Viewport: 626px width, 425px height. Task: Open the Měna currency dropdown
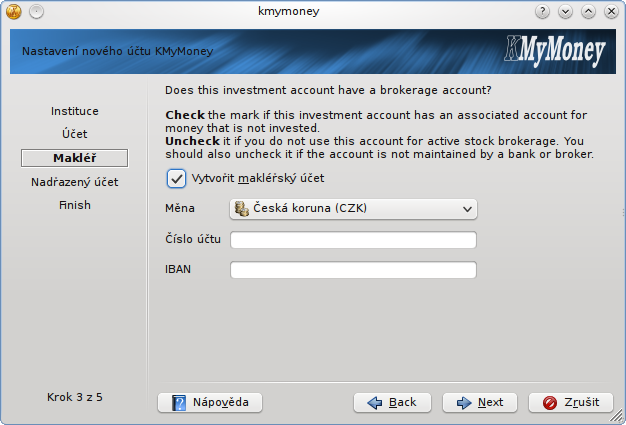pos(353,209)
